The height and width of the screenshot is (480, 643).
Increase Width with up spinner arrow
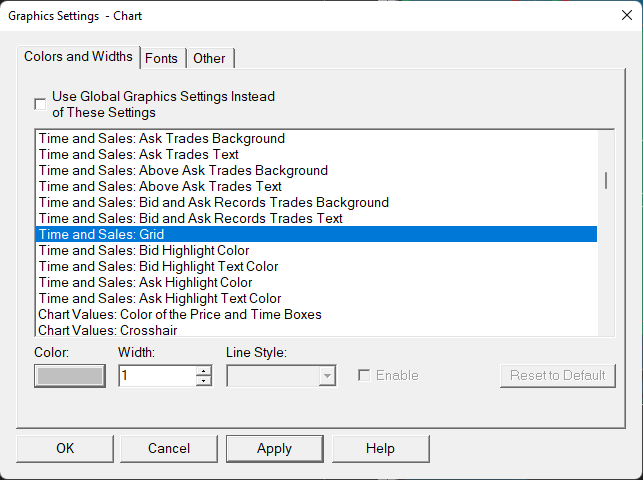coord(204,370)
